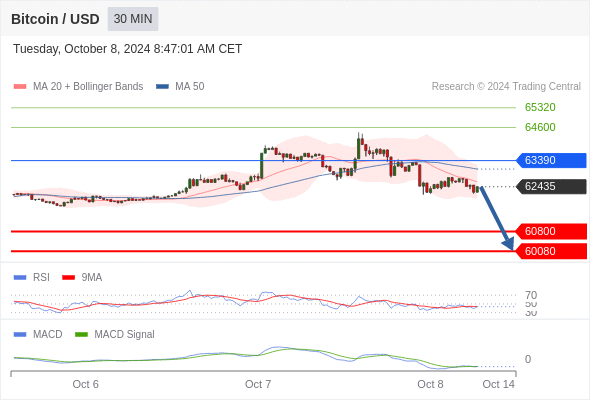Select the 60800 support price tag
590x400 pixels.
[550, 231]
